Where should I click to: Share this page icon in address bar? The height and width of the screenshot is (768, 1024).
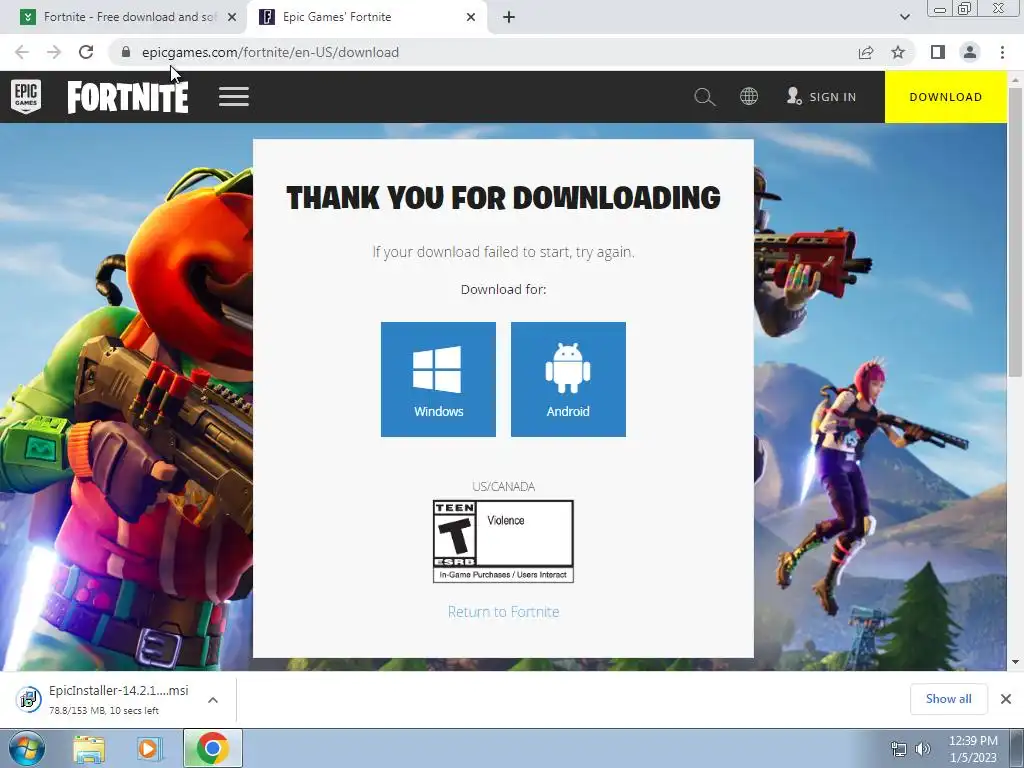[x=866, y=52]
